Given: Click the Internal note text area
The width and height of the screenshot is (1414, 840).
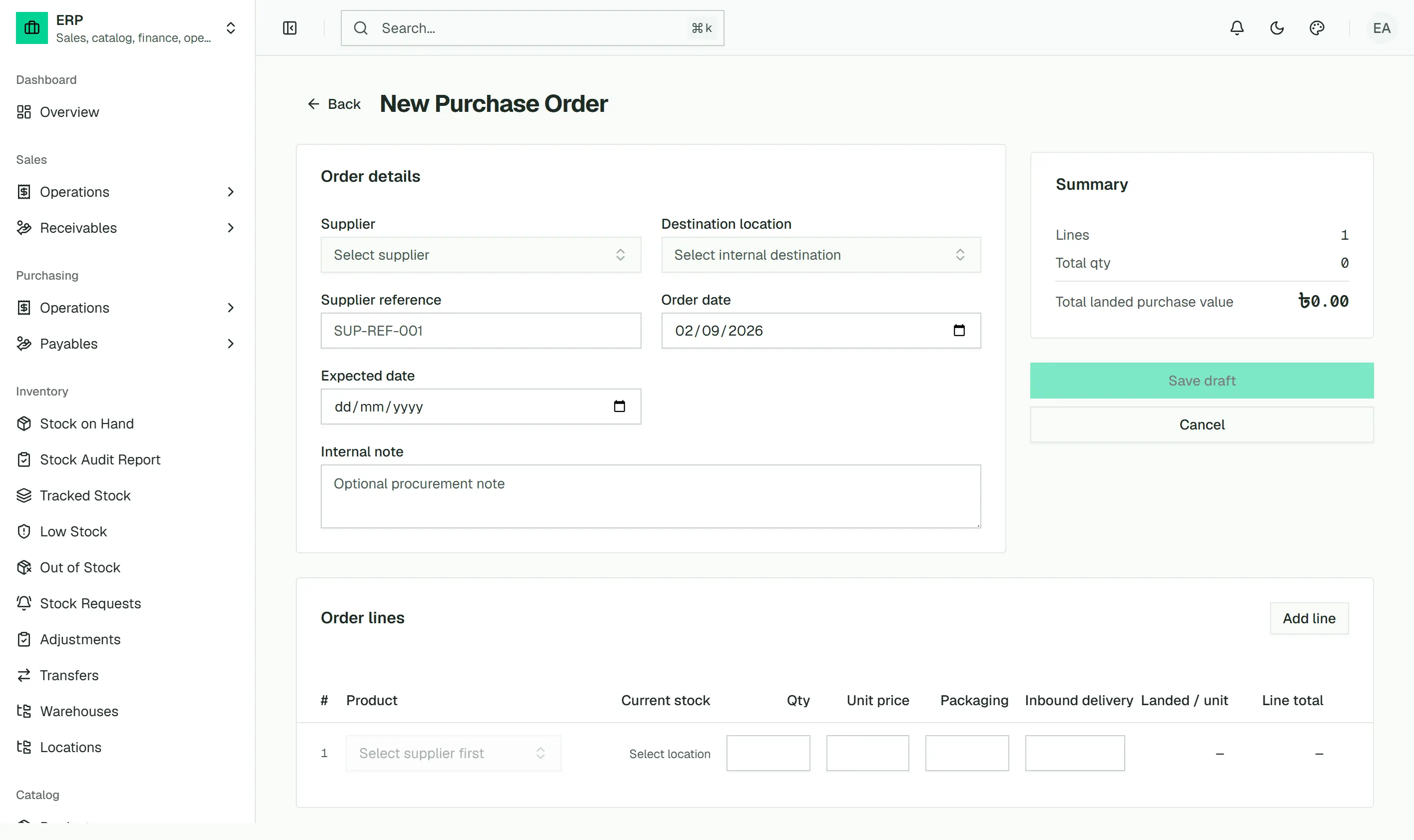Looking at the screenshot, I should 651,496.
